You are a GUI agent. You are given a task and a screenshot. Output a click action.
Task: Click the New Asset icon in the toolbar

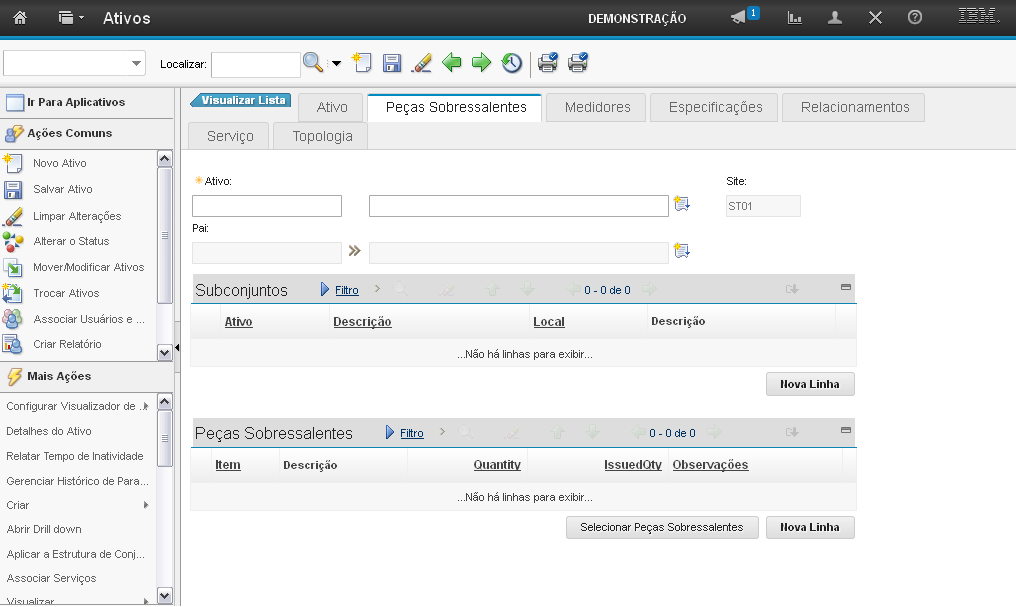coord(362,64)
